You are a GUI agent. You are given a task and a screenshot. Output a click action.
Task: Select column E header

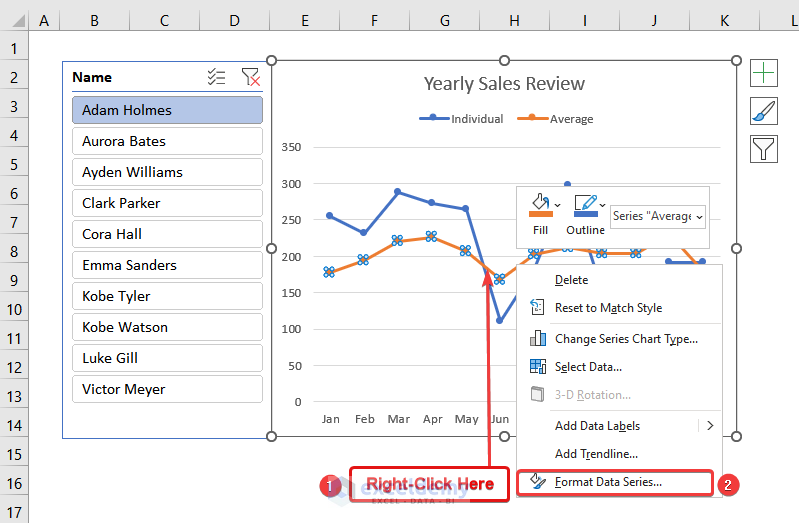click(305, 21)
